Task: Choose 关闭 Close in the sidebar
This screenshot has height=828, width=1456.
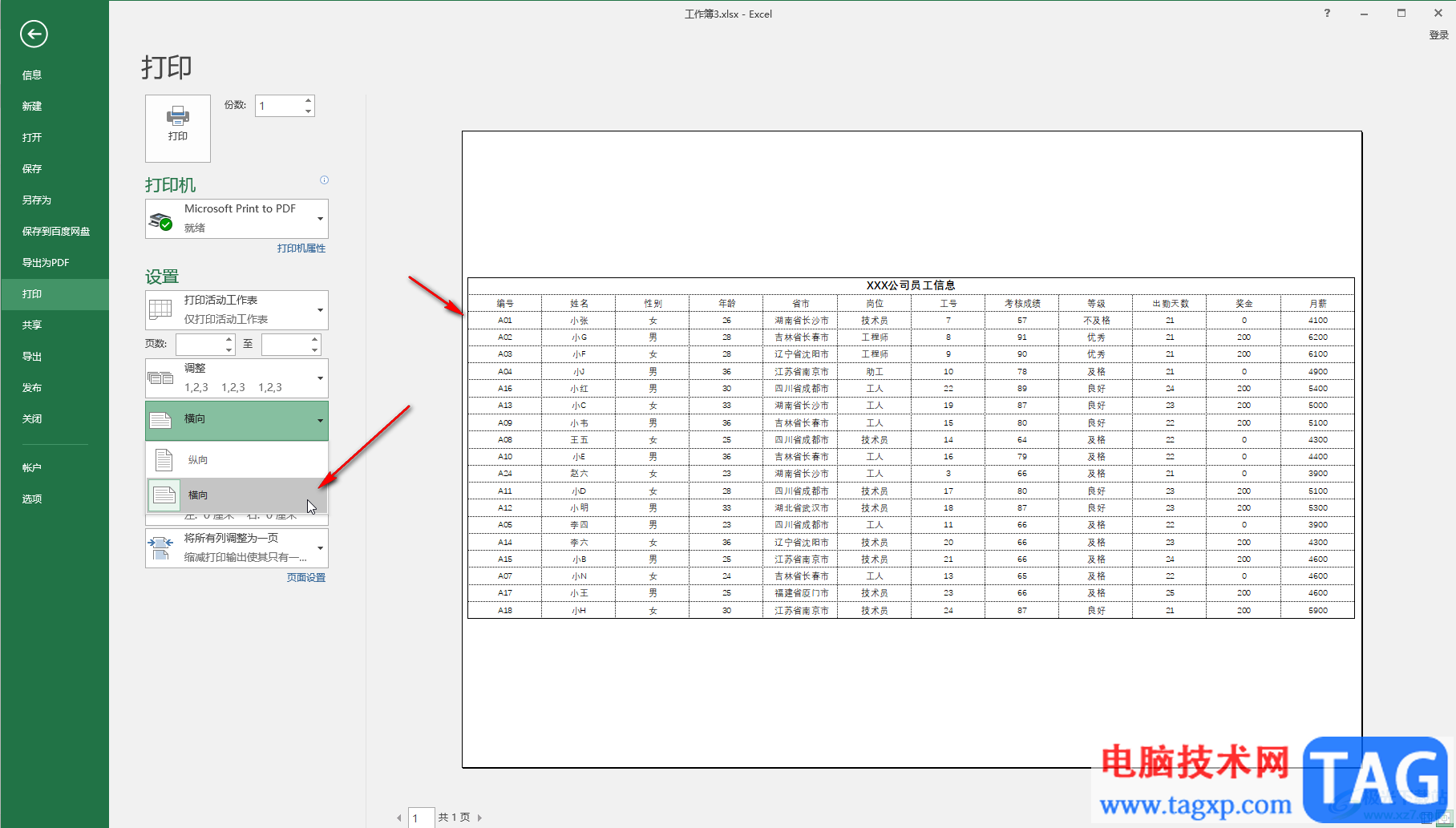Action: tap(55, 418)
